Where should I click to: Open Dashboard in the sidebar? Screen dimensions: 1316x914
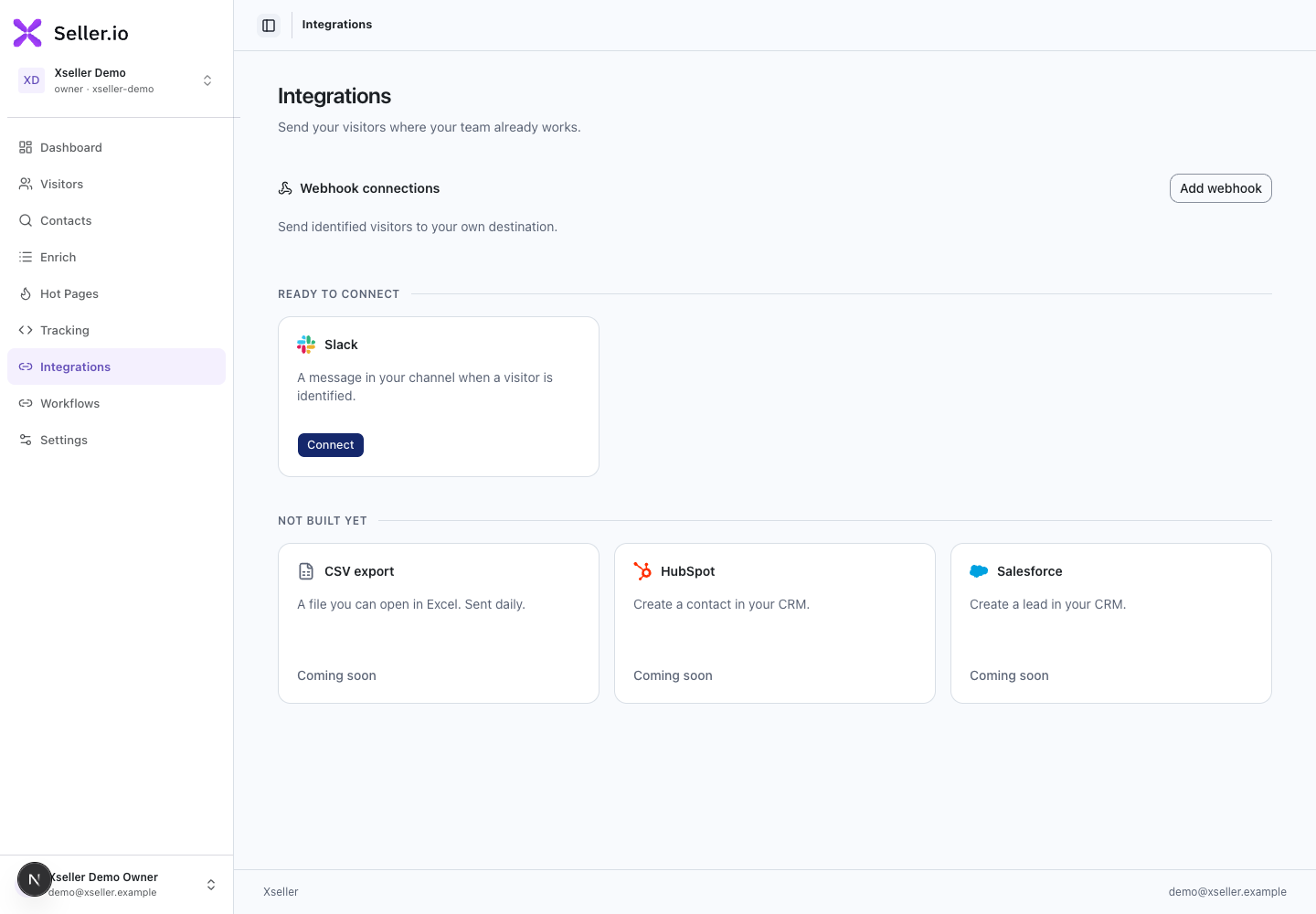[x=116, y=147]
